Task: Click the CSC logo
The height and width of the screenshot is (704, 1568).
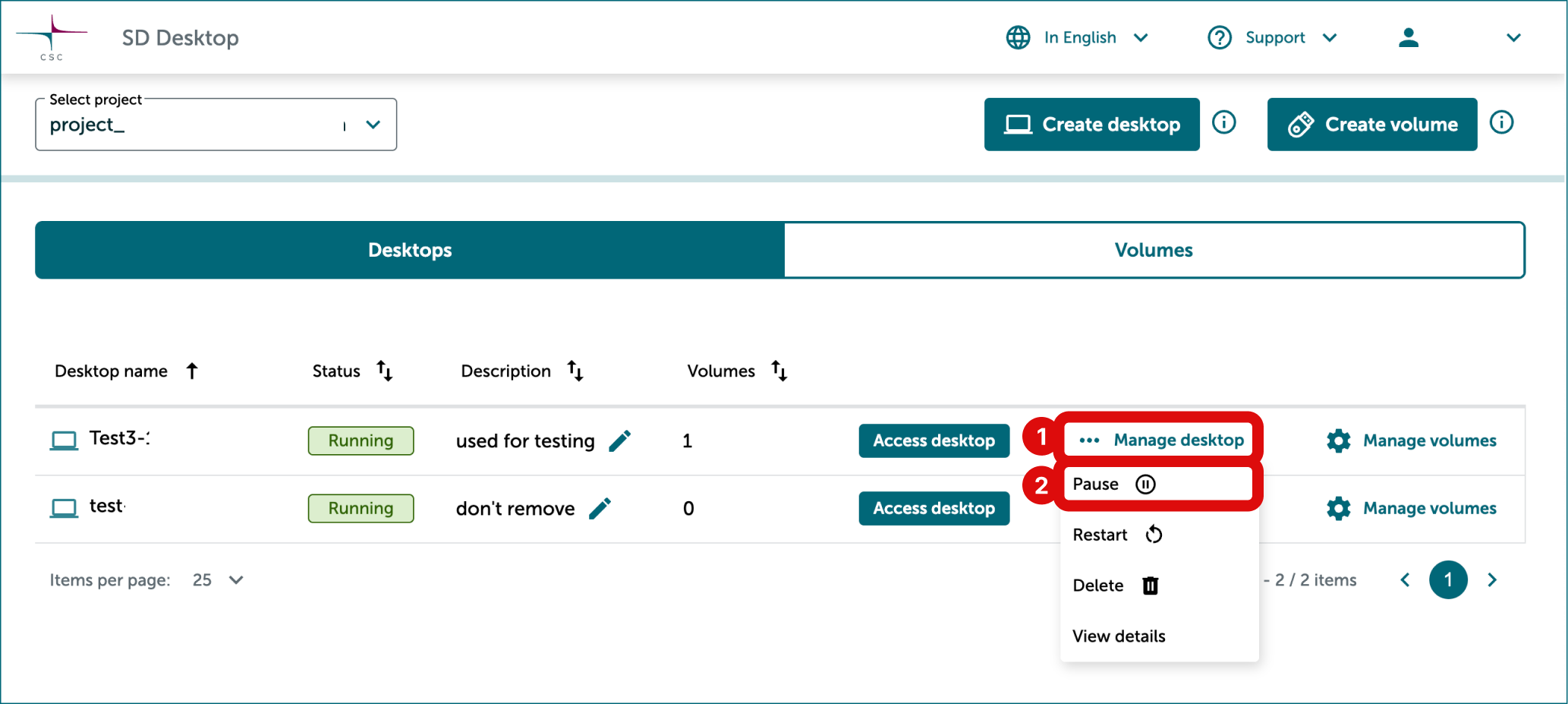Action: pos(52,37)
